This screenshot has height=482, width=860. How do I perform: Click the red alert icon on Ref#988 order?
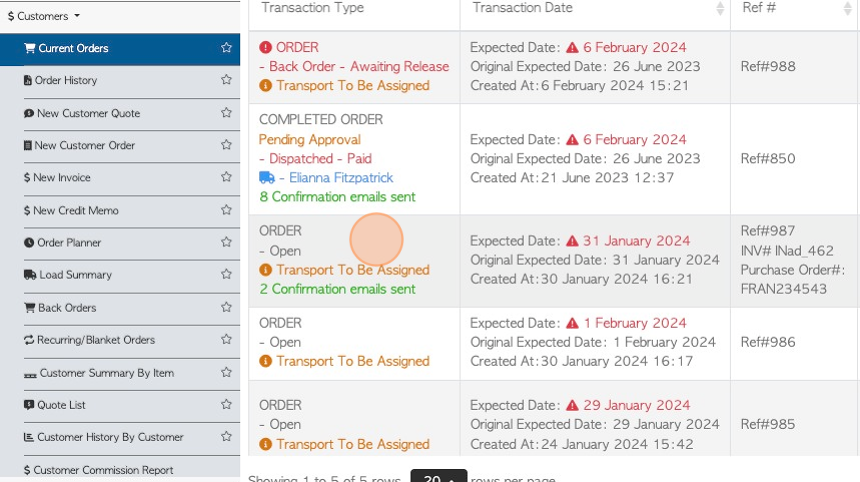coord(265,47)
